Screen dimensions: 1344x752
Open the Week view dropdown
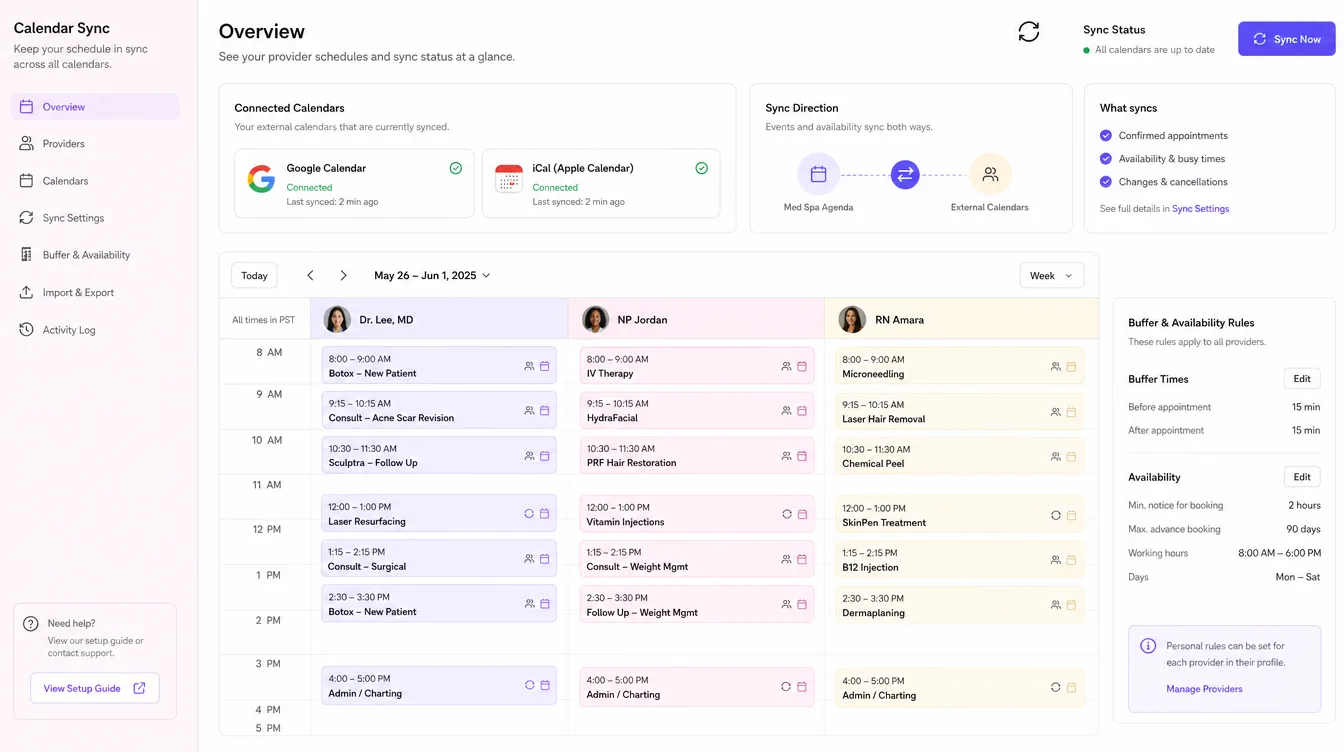coord(1052,276)
